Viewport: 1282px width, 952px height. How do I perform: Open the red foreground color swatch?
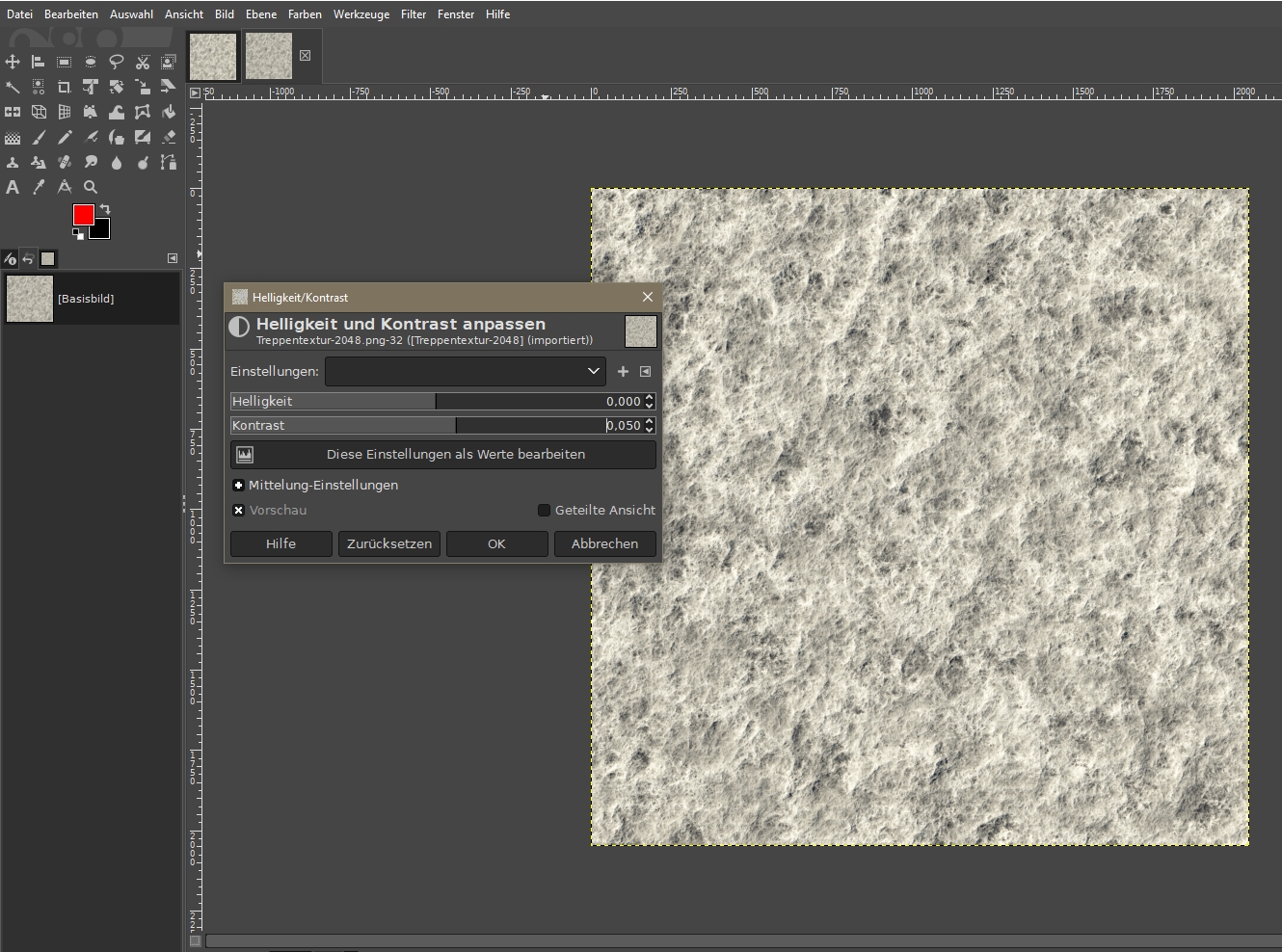[x=83, y=214]
